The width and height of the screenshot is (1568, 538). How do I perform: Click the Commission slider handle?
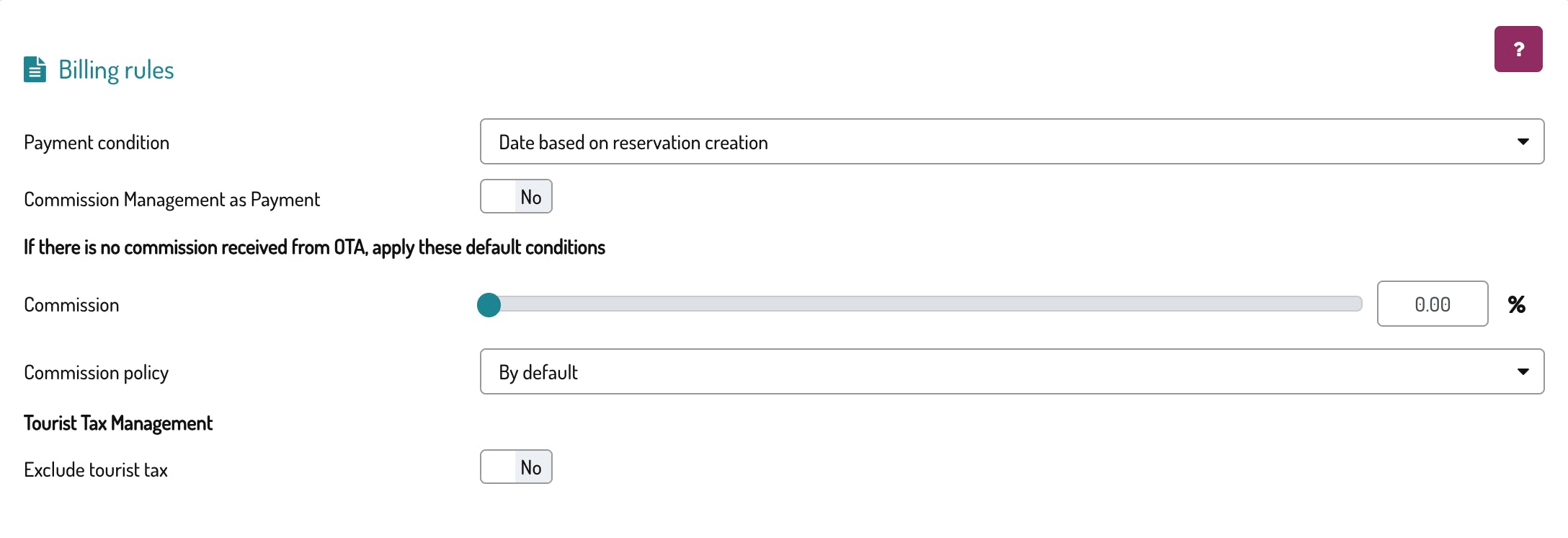tap(489, 305)
